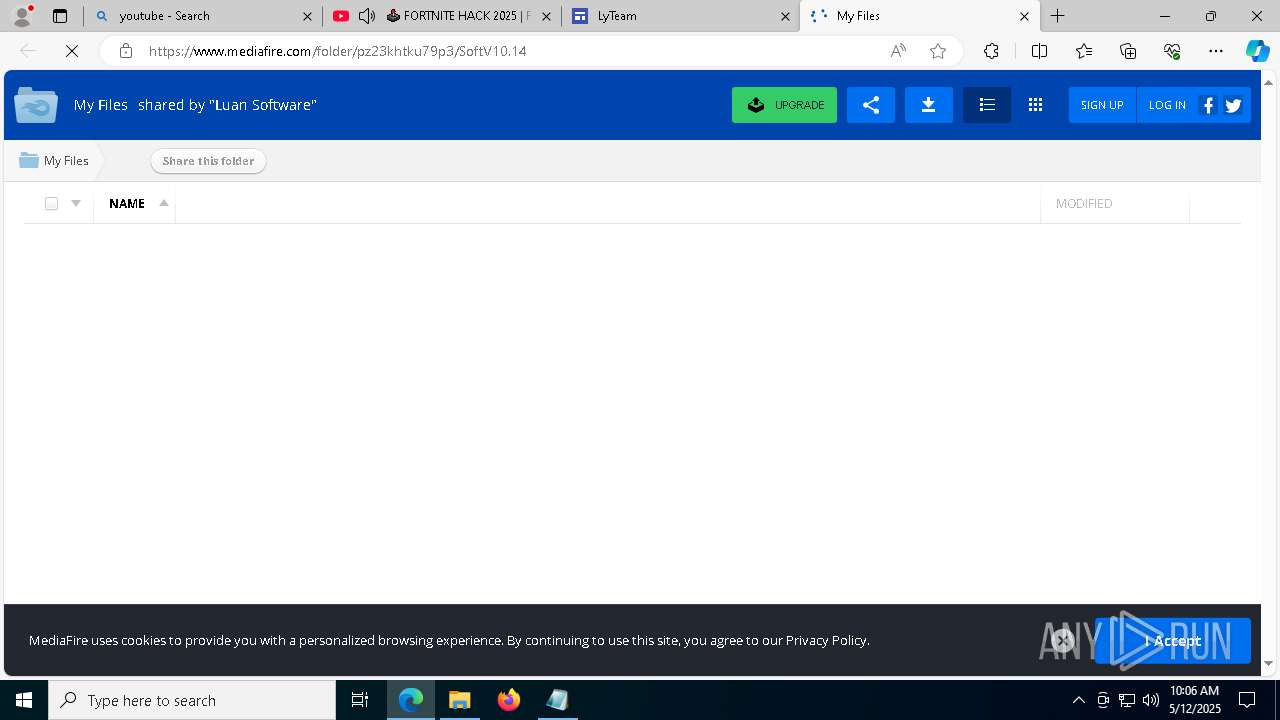Open the Privacy Policy link

click(x=826, y=640)
